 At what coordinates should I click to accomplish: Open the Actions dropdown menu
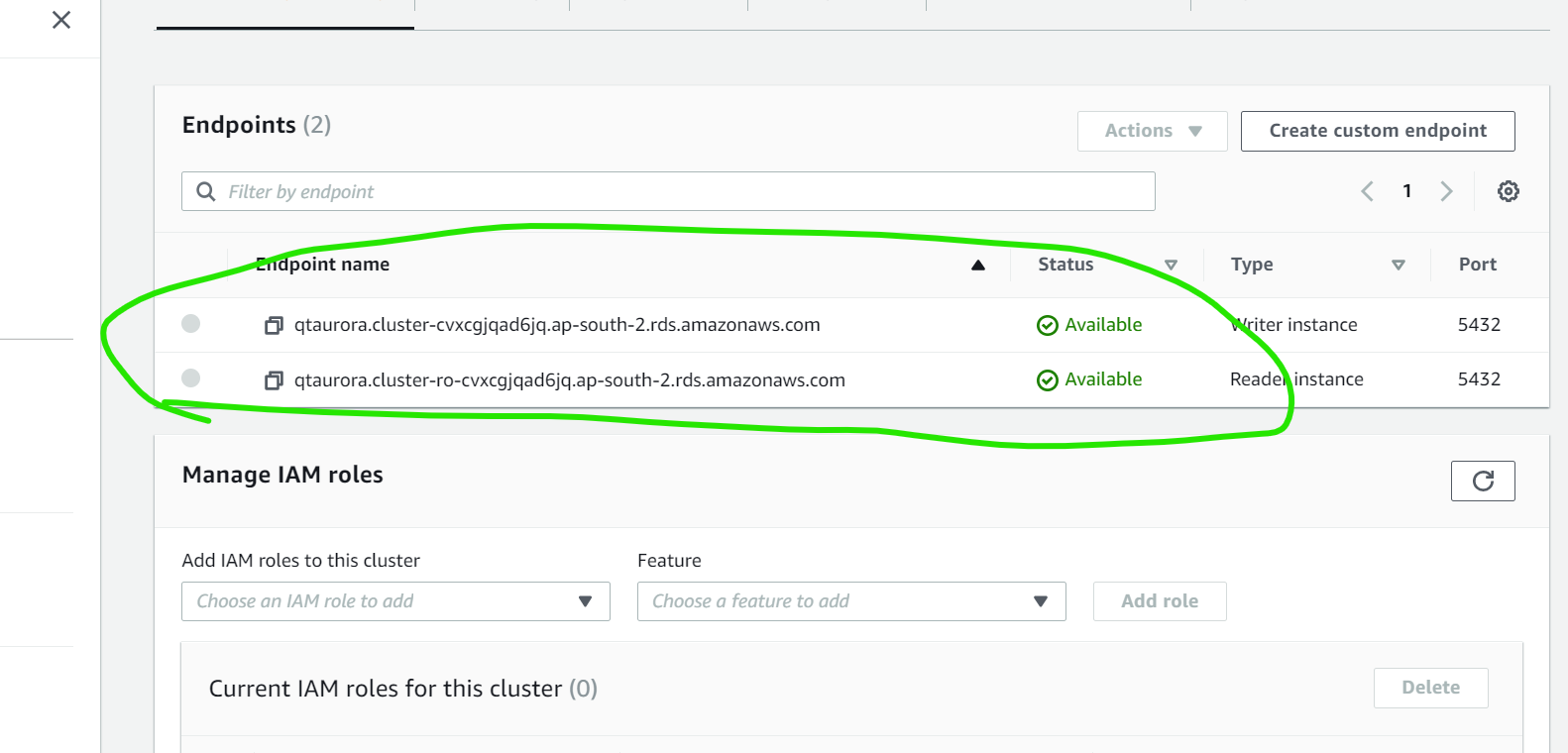click(1153, 131)
